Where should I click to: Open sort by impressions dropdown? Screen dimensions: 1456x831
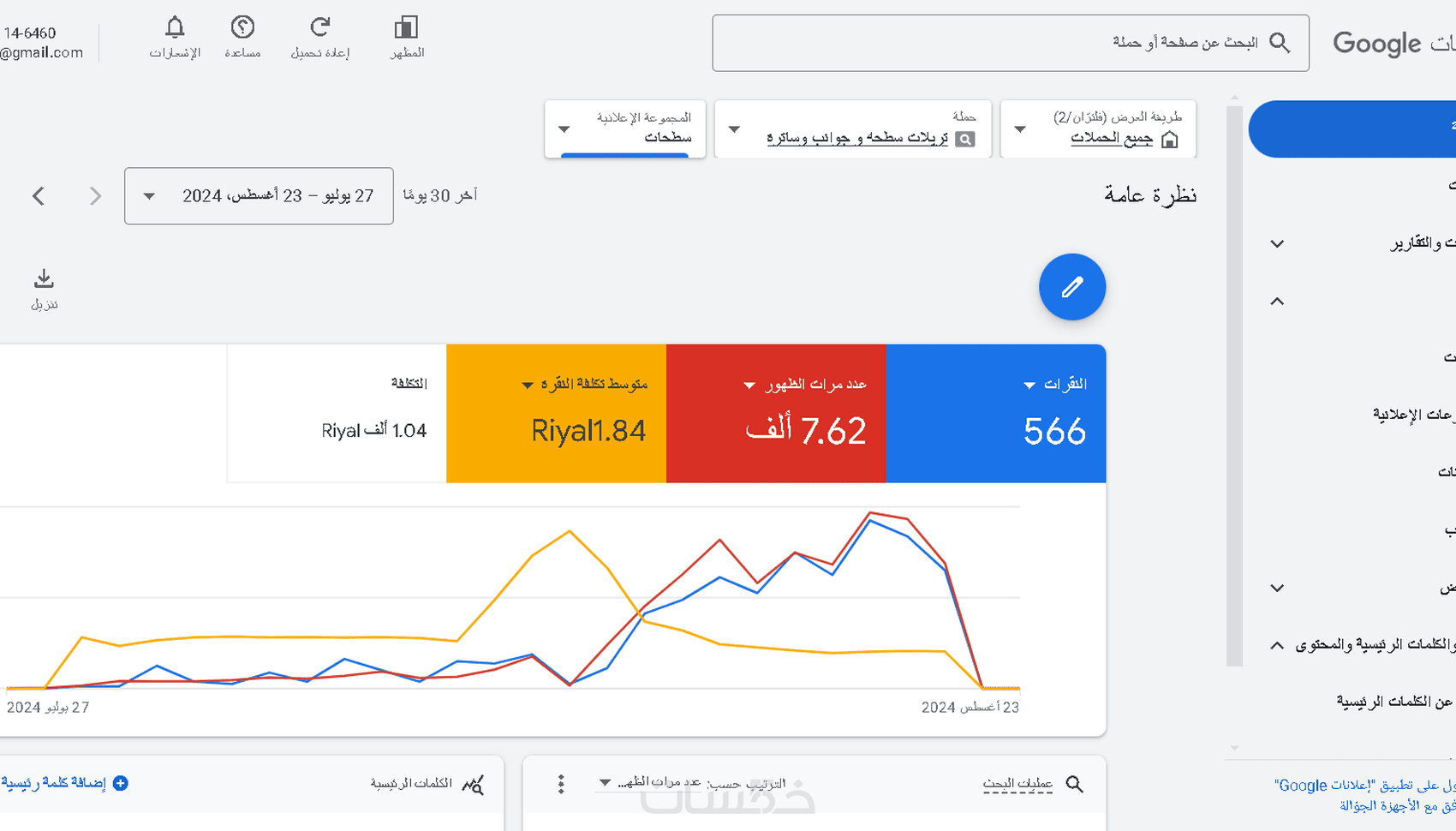(690, 783)
